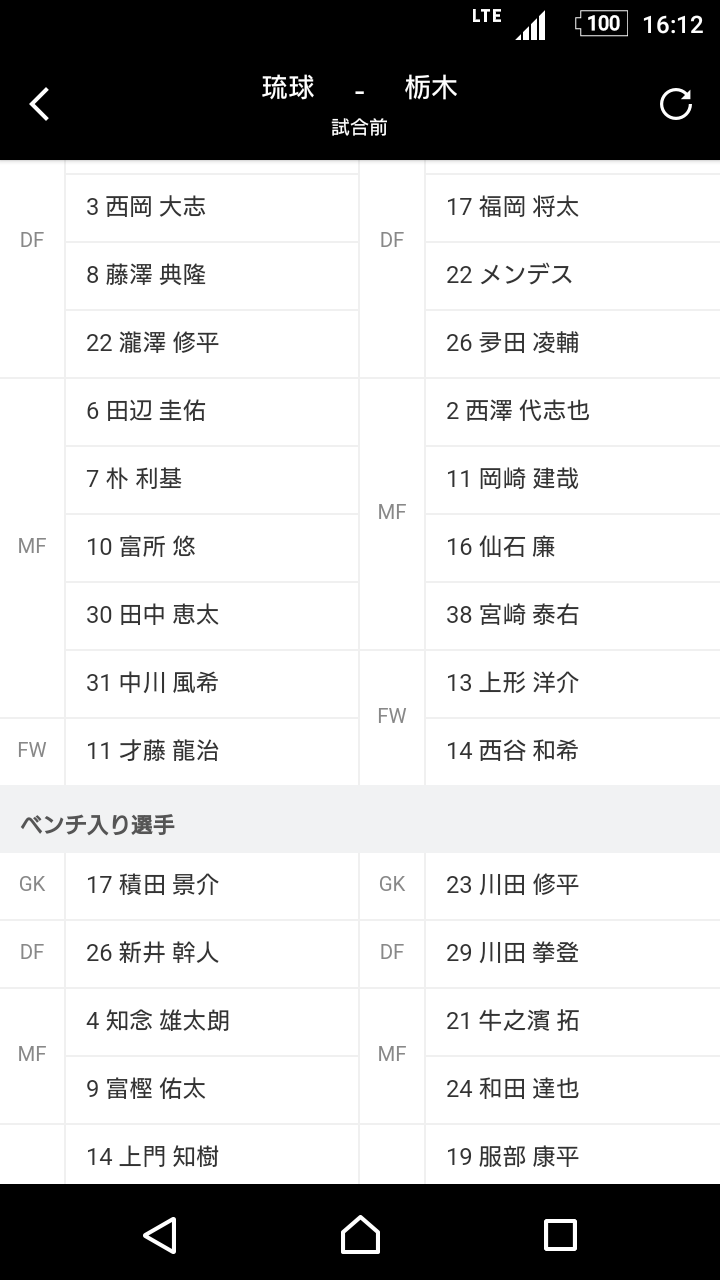
Task: Open bench player 23 川田 修平
Action: (x=571, y=885)
